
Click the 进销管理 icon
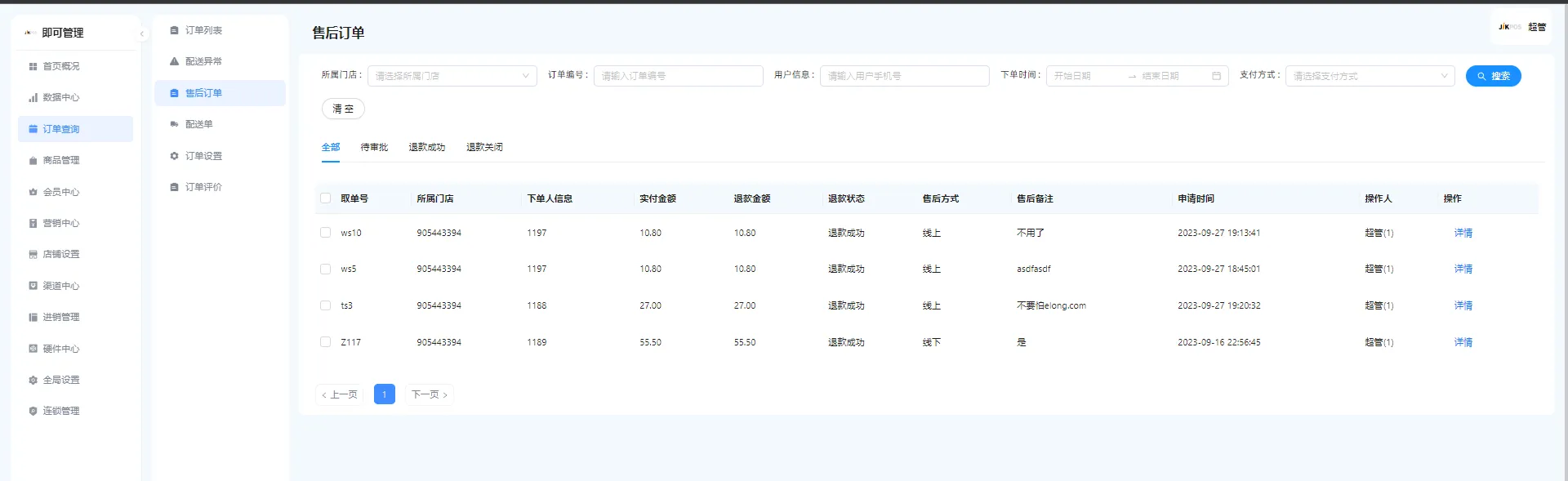point(33,317)
